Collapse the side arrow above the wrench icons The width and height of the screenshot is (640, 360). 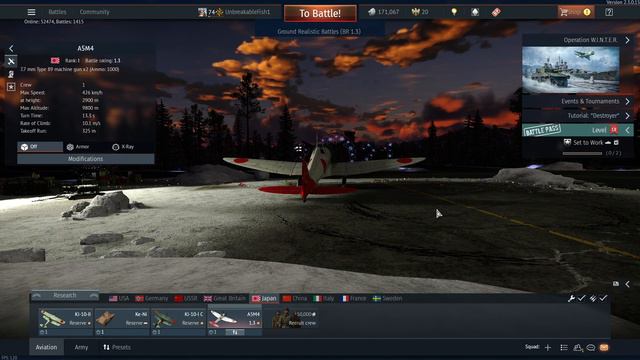point(628,284)
